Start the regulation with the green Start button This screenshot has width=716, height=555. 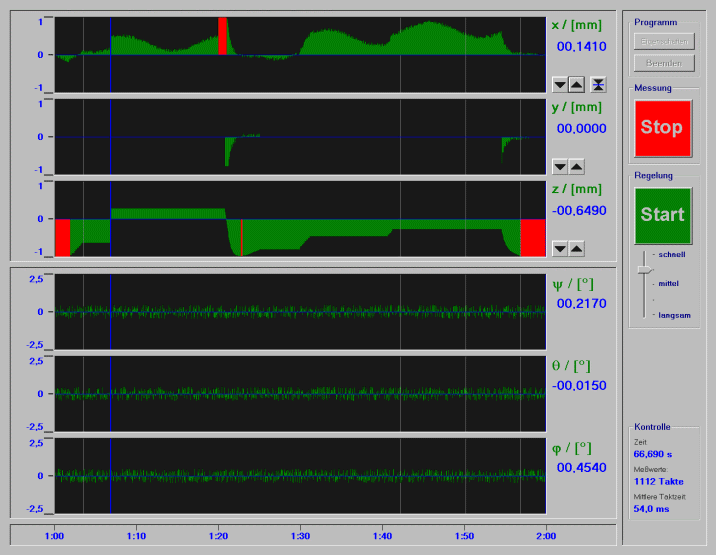(x=663, y=215)
